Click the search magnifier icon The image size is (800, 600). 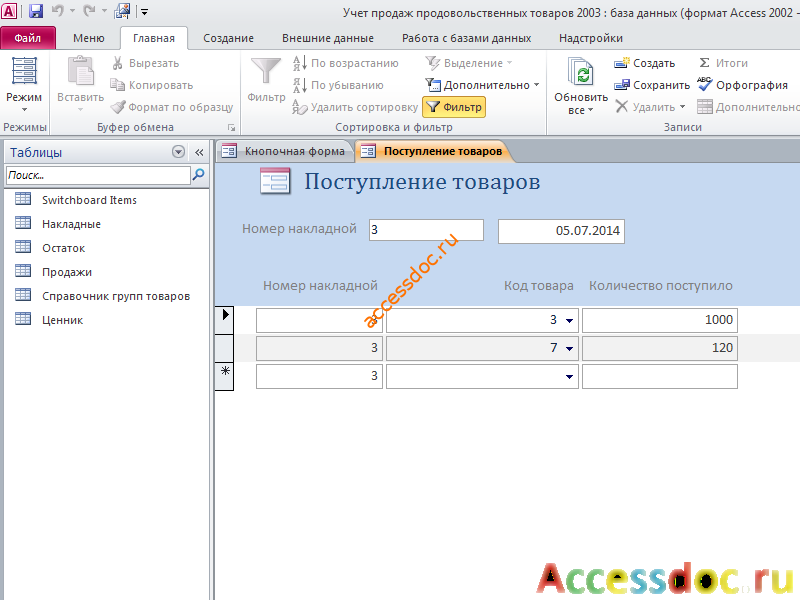pos(198,175)
